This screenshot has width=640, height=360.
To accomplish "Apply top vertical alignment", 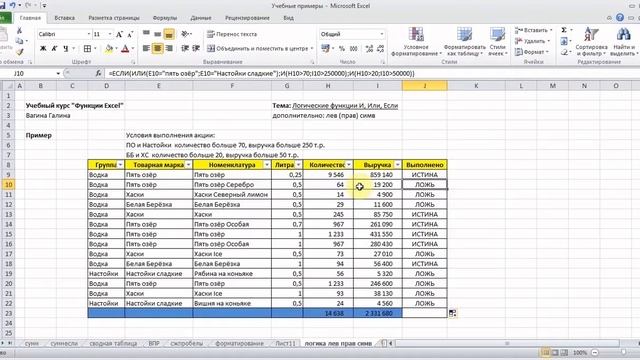I will tap(146, 34).
